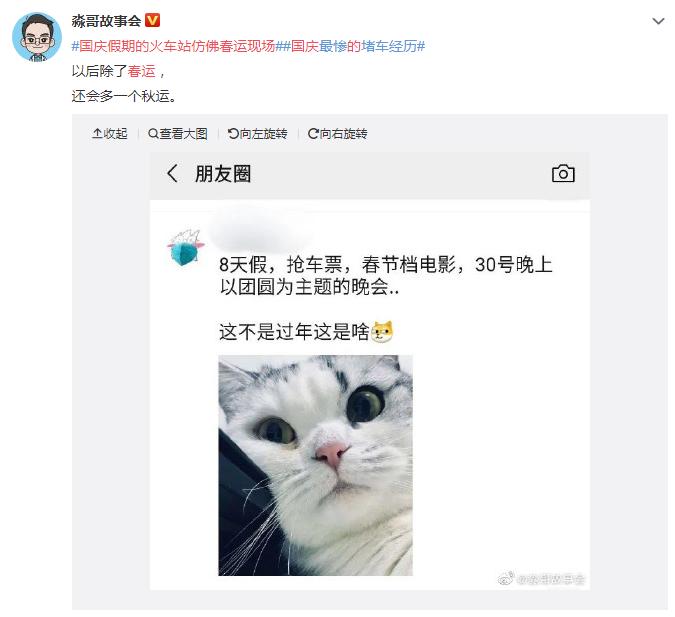Click the orange verified V badge
675x617 pixels.
(152, 20)
